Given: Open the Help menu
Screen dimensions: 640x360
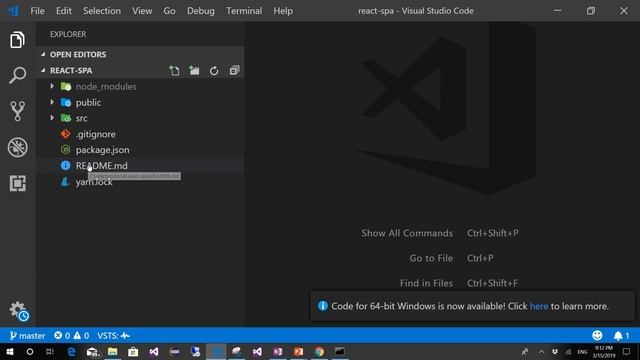Looking at the screenshot, I should 283,11.
